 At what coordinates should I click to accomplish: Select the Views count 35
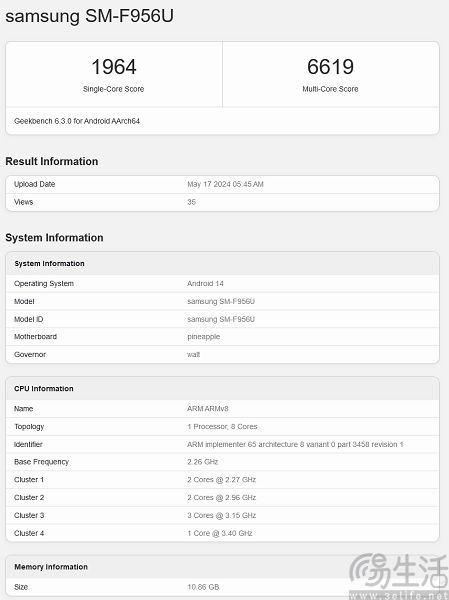(x=191, y=202)
